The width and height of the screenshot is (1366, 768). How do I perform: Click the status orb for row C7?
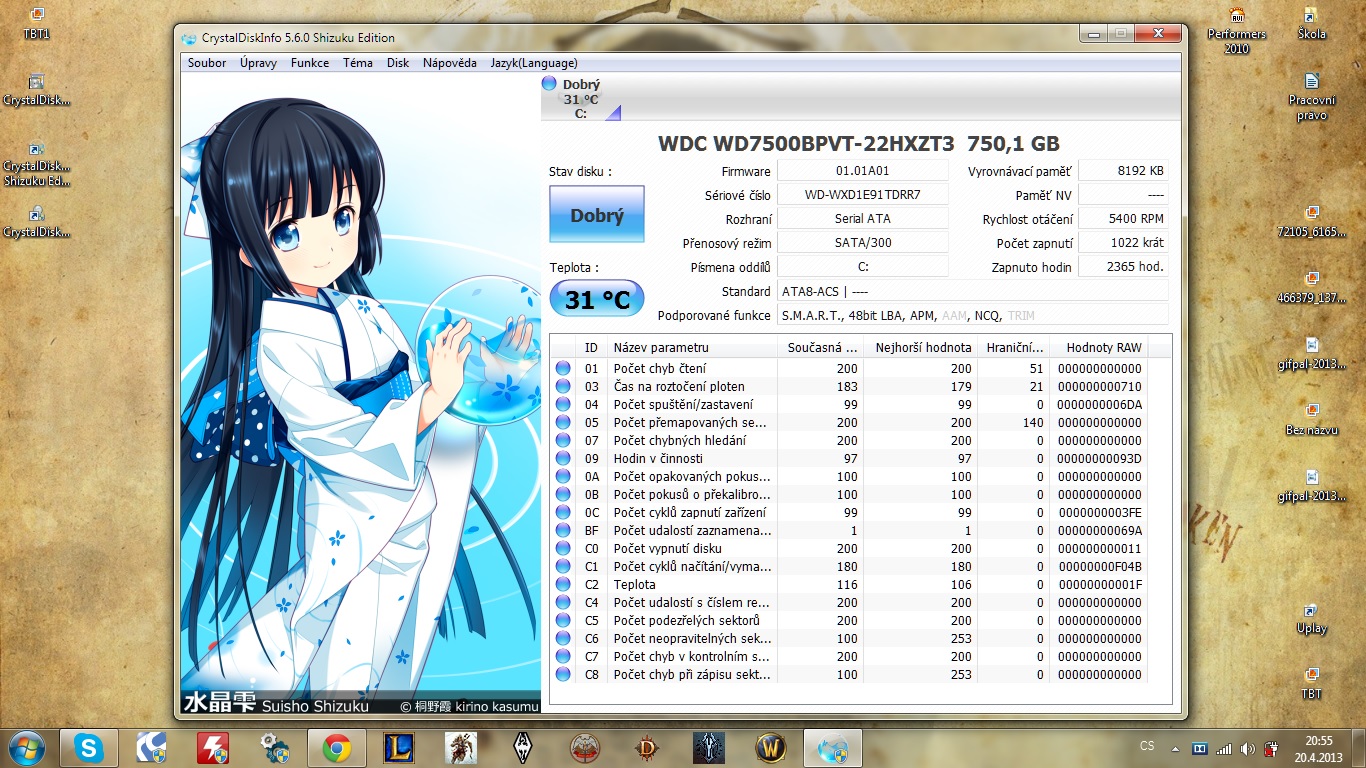[563, 657]
